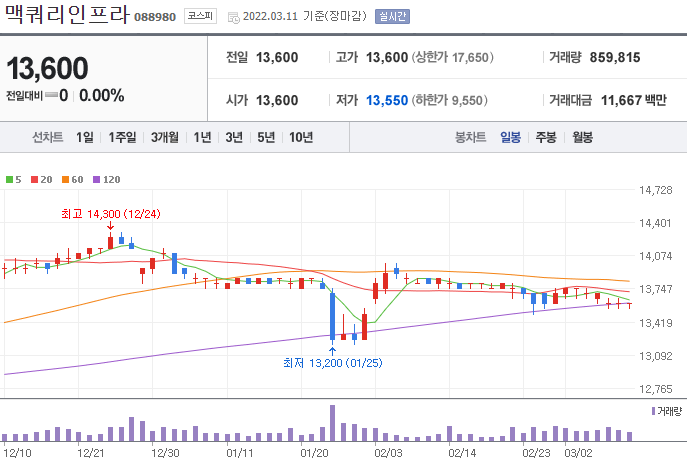
Task: Click the large blue candlestick at 01/25
Action: pos(332,316)
